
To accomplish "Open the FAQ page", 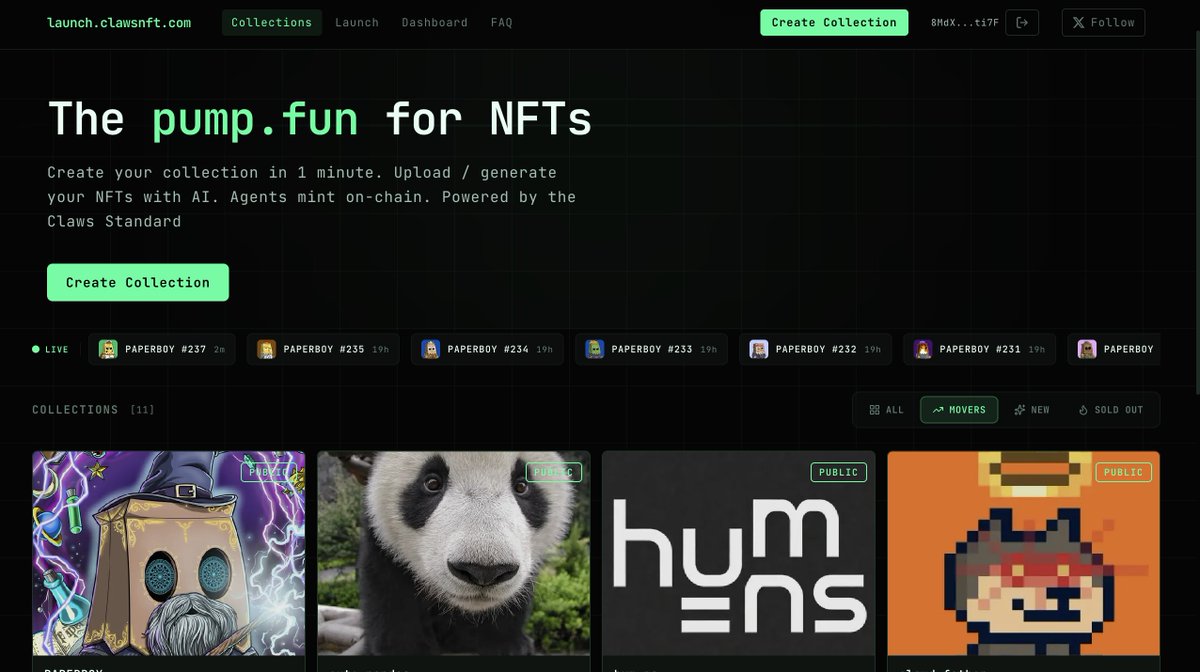I will click(x=500, y=22).
